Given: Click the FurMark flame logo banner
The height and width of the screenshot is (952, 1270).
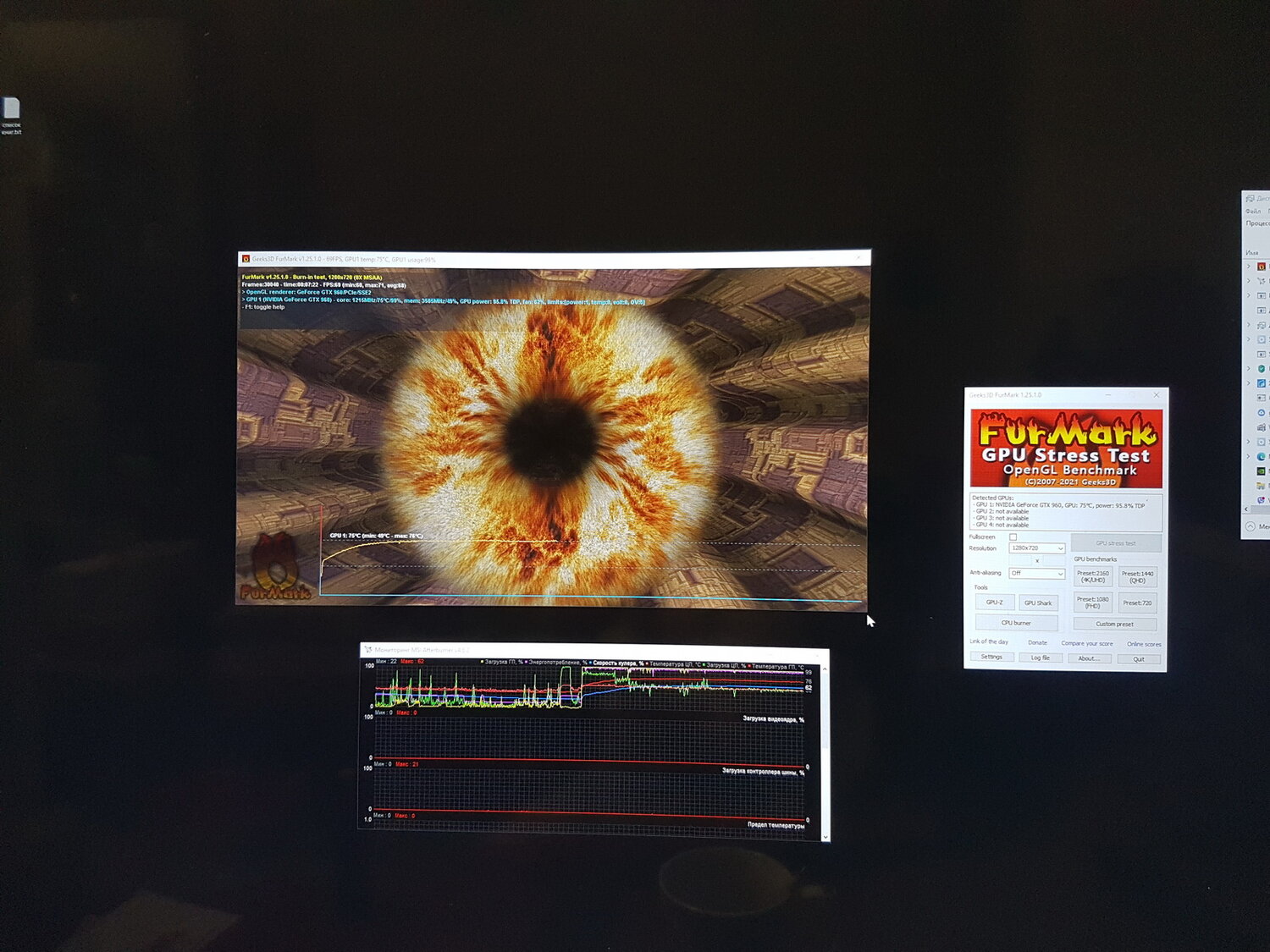Looking at the screenshot, I should tap(1067, 448).
